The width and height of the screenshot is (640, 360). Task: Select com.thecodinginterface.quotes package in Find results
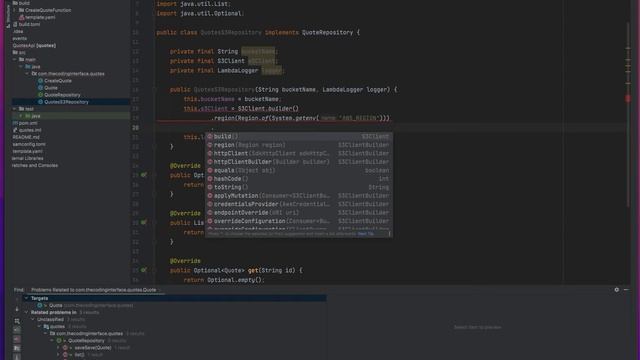89,333
